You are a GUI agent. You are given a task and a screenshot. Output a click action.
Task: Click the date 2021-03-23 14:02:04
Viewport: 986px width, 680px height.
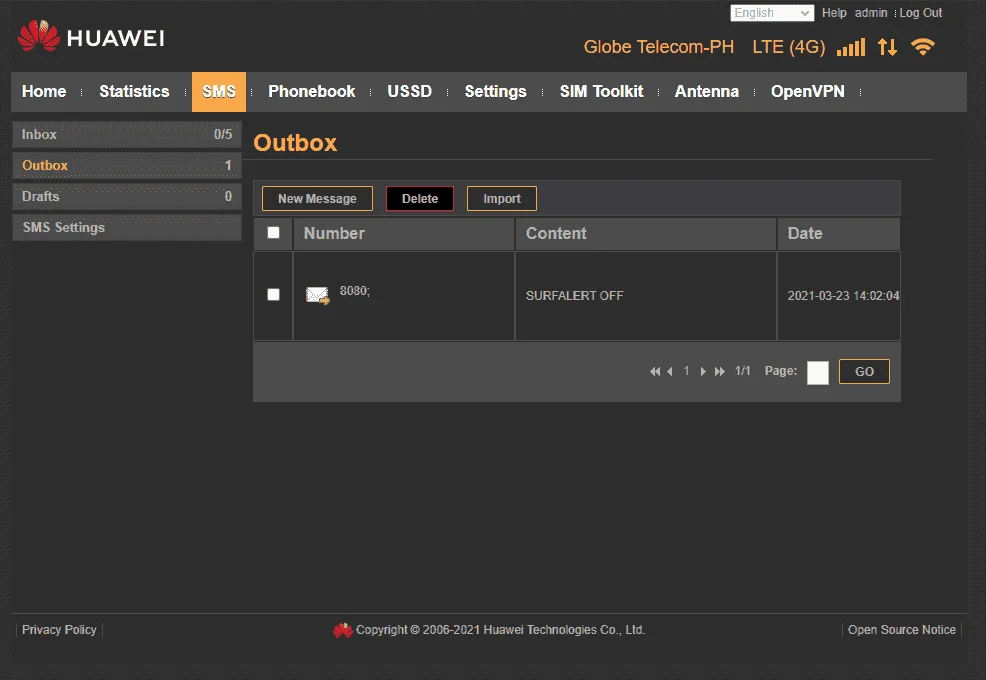[843, 296]
